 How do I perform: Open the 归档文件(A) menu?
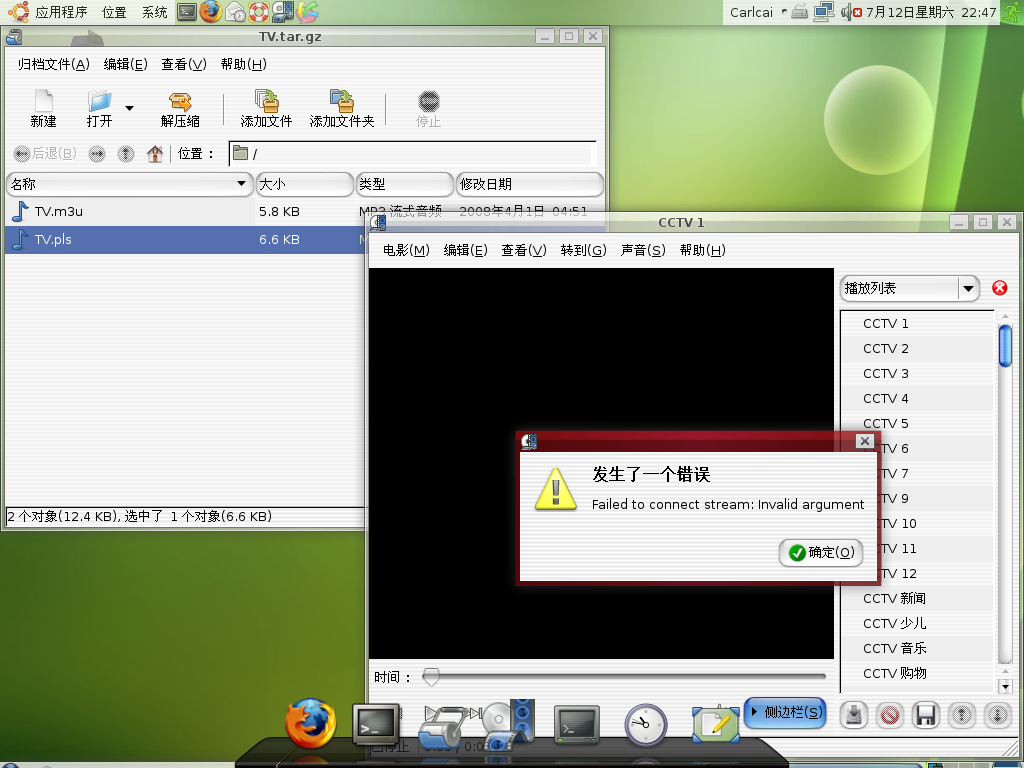(x=54, y=64)
